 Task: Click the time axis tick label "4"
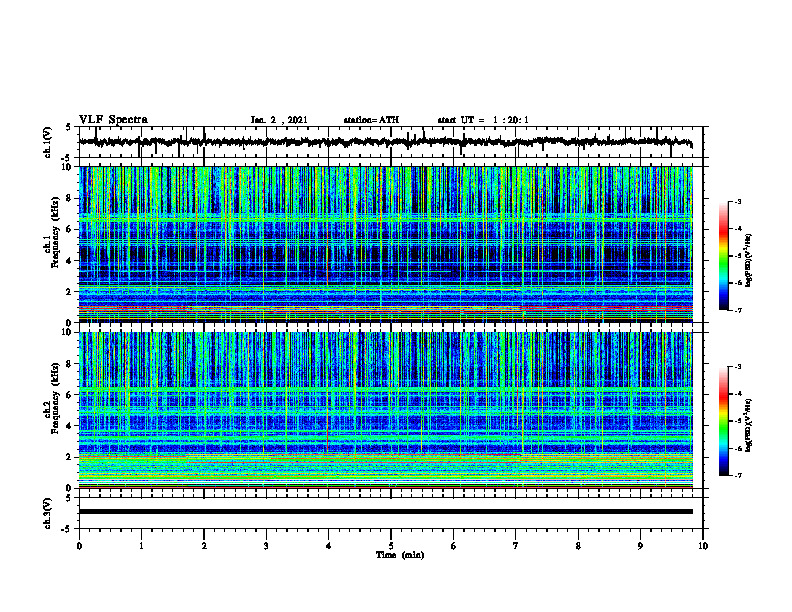[x=329, y=546]
